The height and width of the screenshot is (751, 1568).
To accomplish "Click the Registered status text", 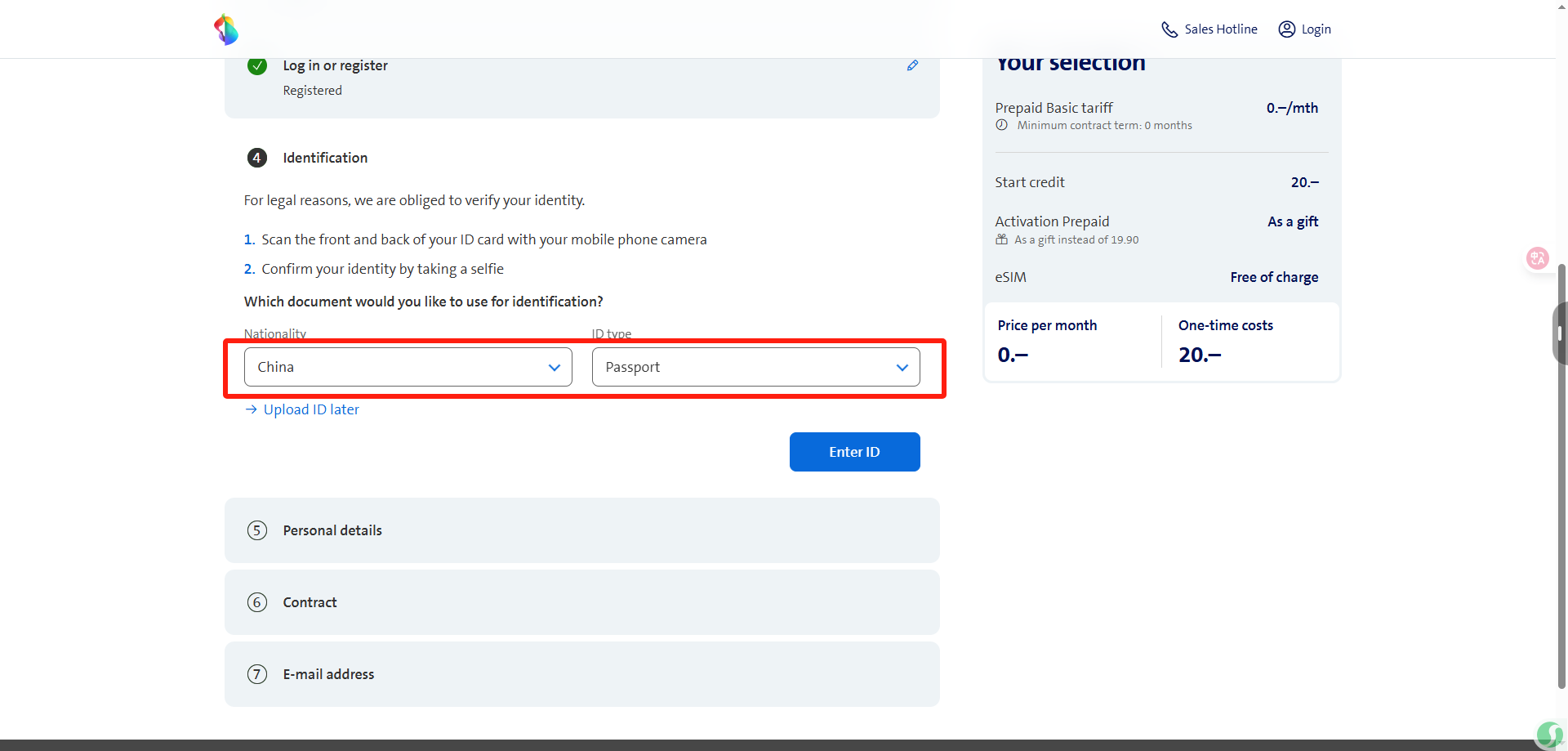I will click(313, 91).
